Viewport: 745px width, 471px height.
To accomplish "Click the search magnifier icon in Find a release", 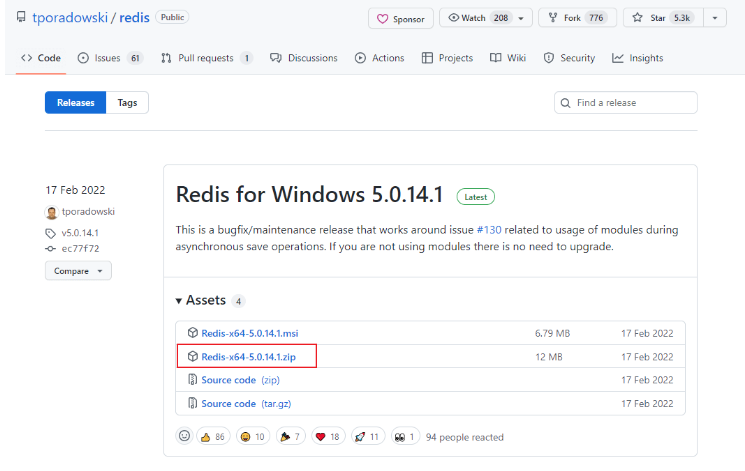I will pos(565,103).
